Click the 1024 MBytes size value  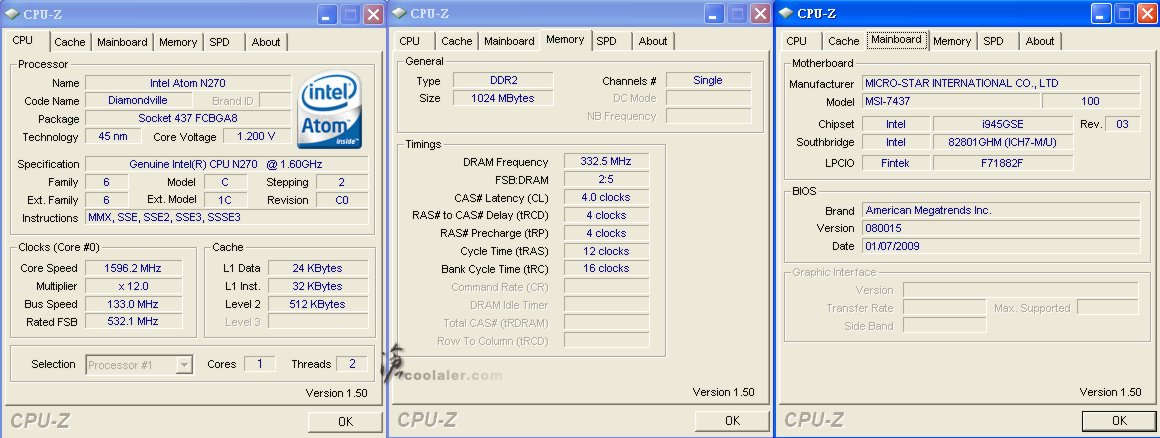click(x=503, y=98)
